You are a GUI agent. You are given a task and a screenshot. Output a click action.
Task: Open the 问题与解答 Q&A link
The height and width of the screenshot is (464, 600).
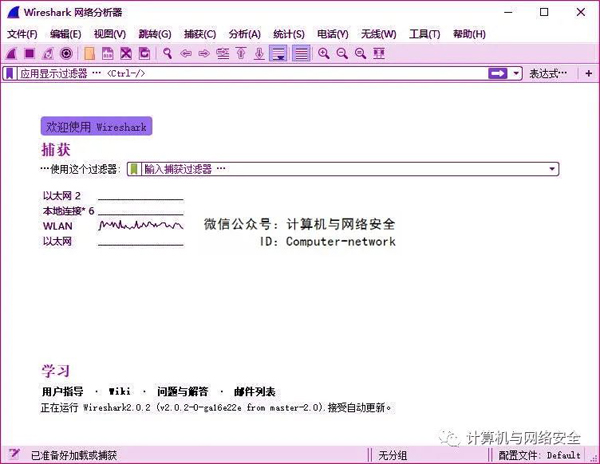pyautogui.click(x=183, y=391)
